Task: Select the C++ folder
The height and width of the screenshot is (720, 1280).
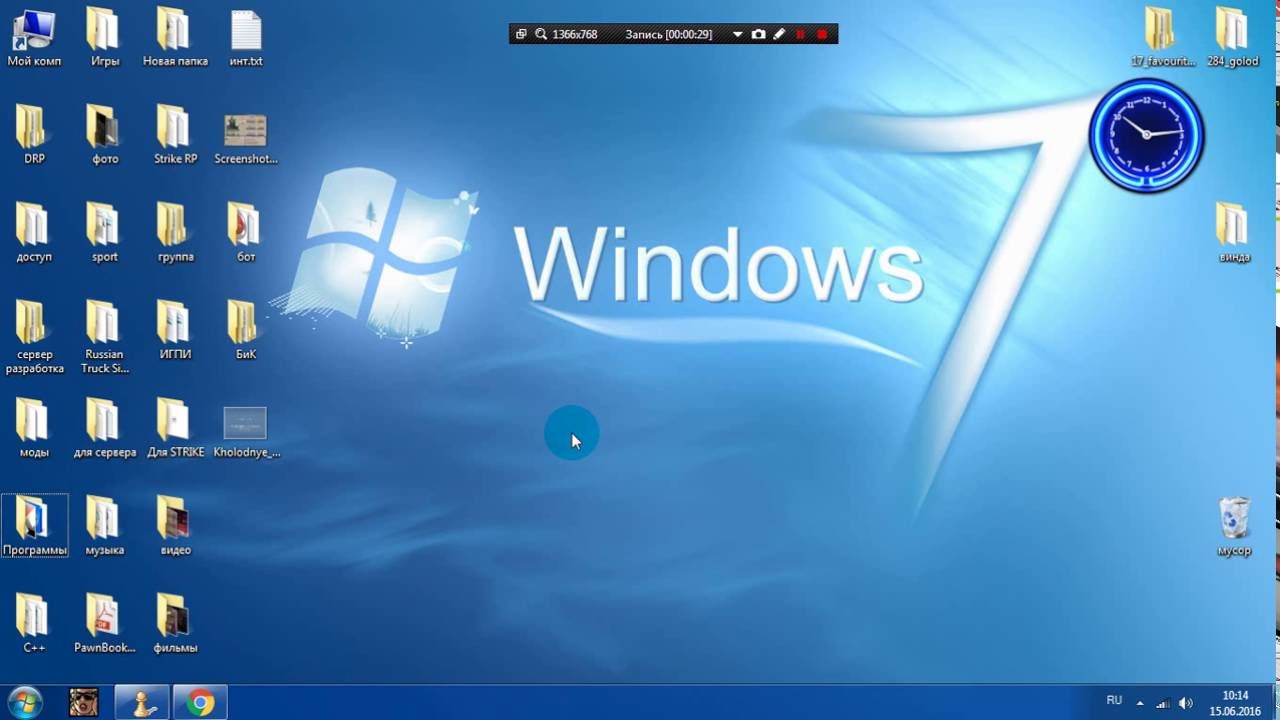Action: pyautogui.click(x=34, y=624)
